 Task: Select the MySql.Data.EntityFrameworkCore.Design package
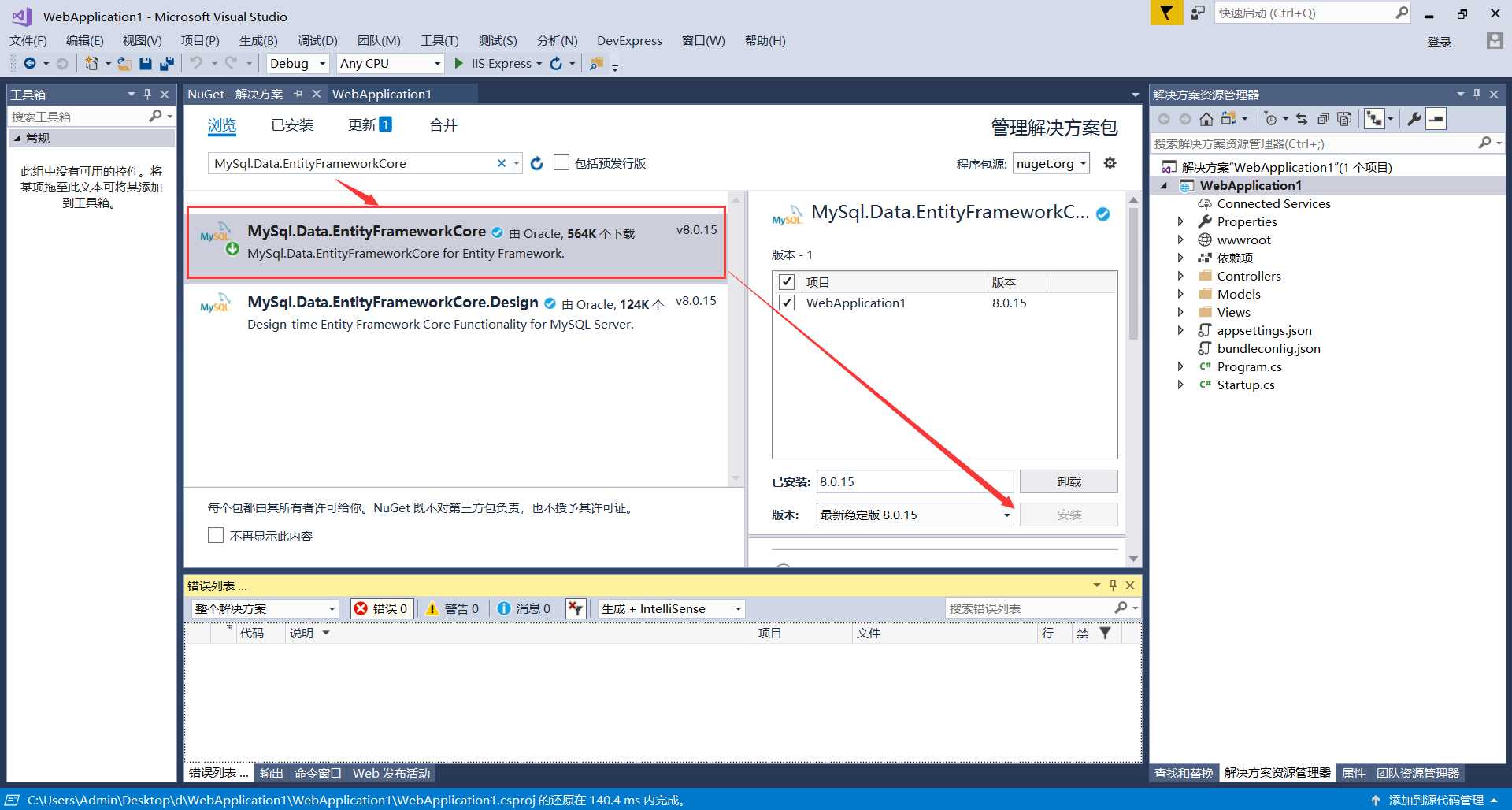tap(457, 313)
